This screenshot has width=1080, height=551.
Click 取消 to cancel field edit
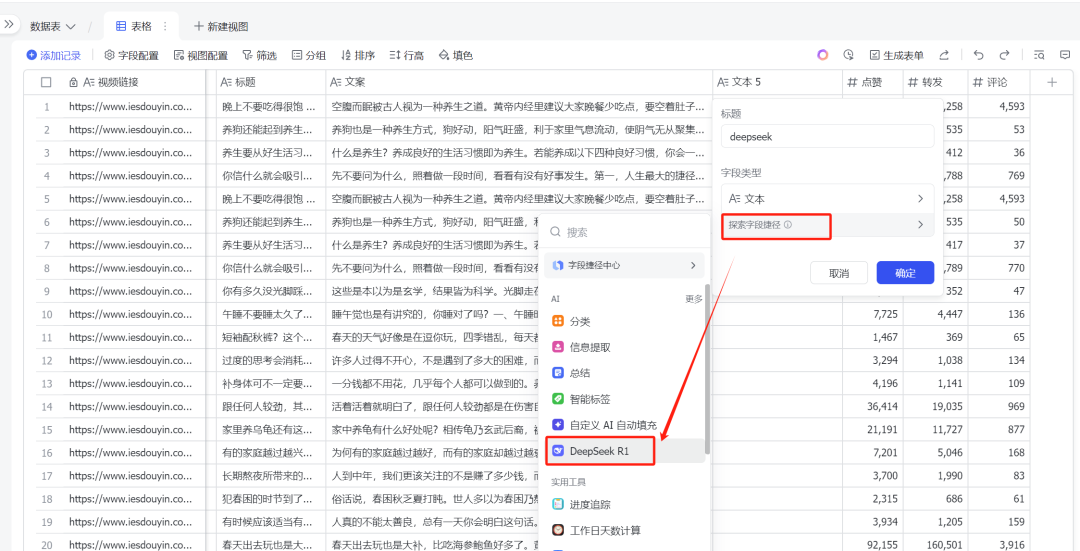coord(838,273)
